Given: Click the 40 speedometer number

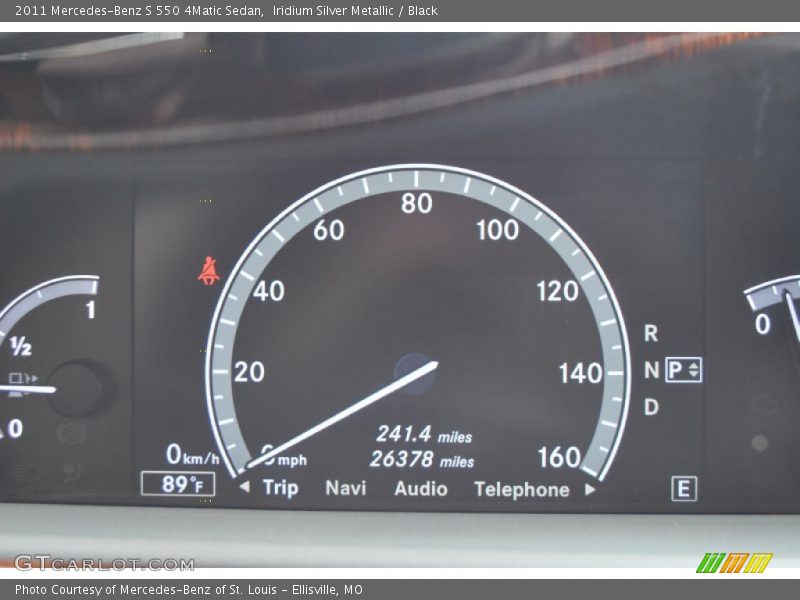Looking at the screenshot, I should click(269, 291).
